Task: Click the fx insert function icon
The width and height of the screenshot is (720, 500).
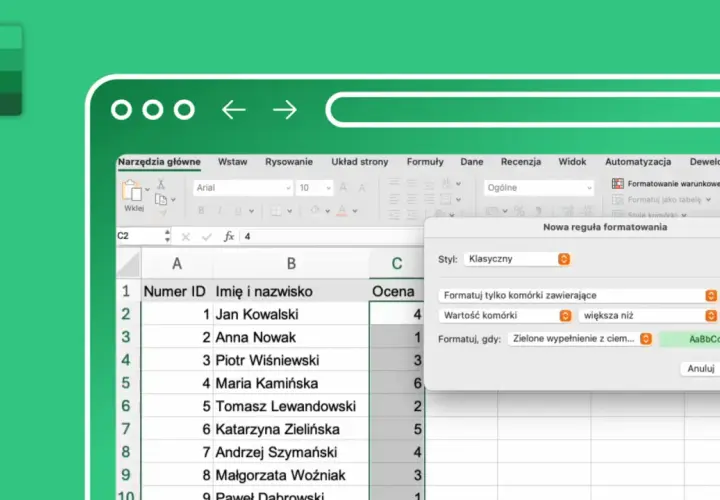Action: [x=229, y=236]
